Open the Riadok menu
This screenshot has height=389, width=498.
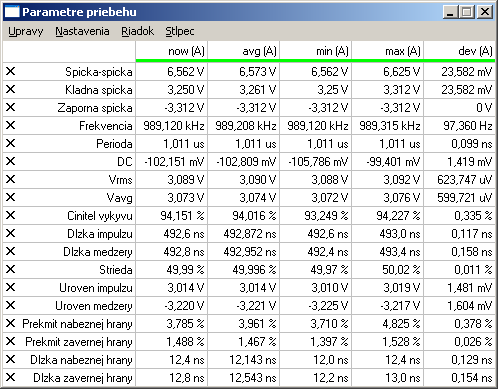click(137, 31)
